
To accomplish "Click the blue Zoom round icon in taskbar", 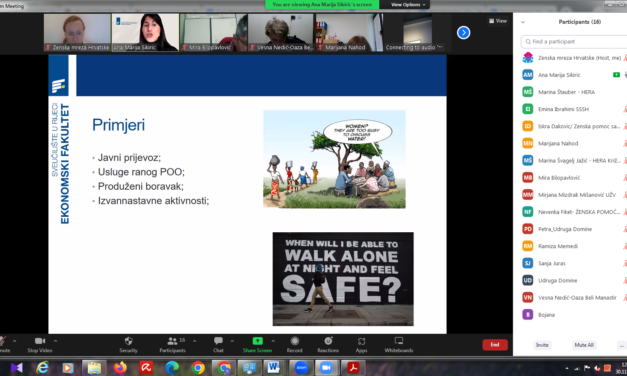I will pyautogui.click(x=301, y=368).
